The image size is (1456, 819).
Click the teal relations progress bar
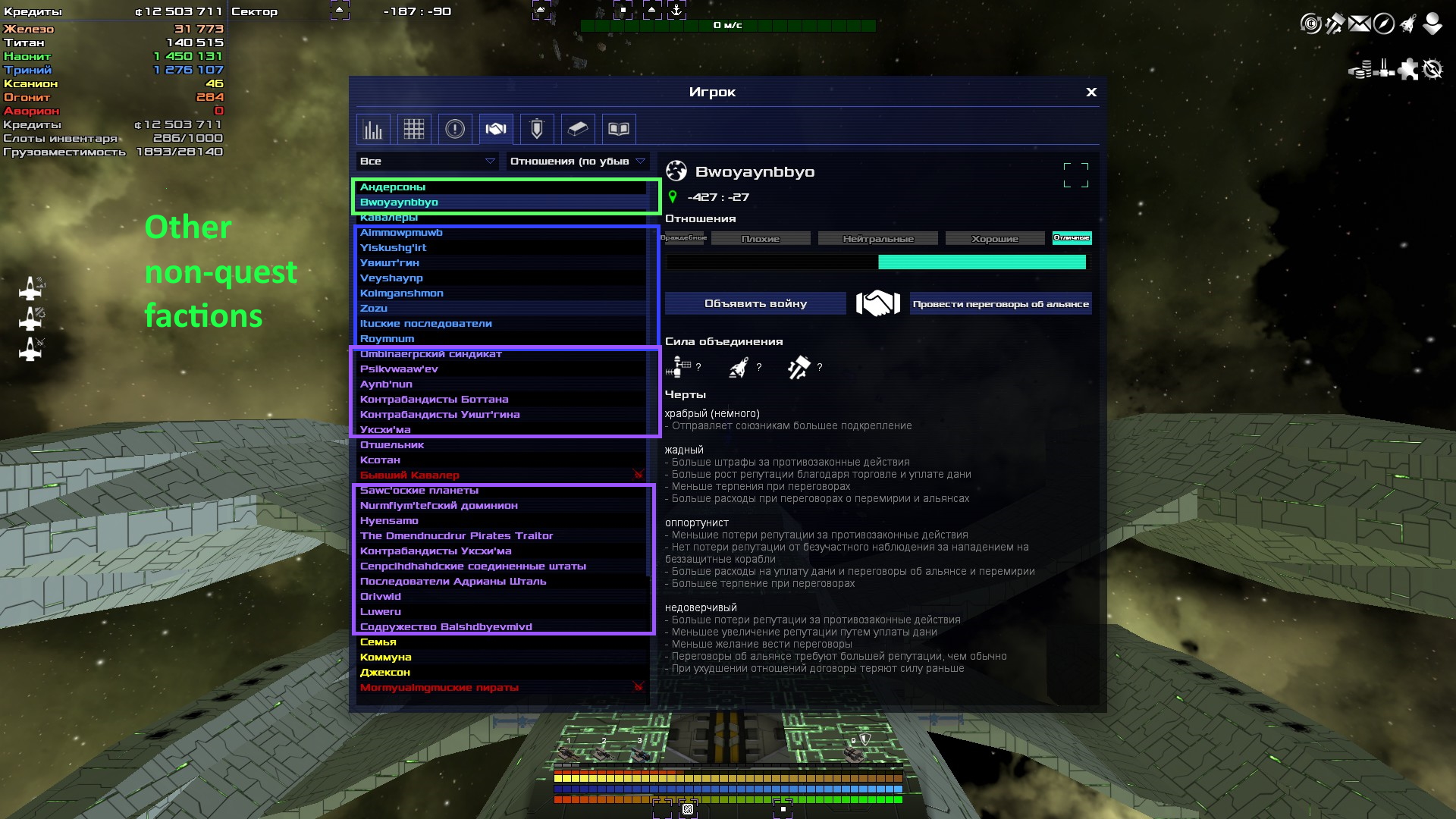[981, 262]
